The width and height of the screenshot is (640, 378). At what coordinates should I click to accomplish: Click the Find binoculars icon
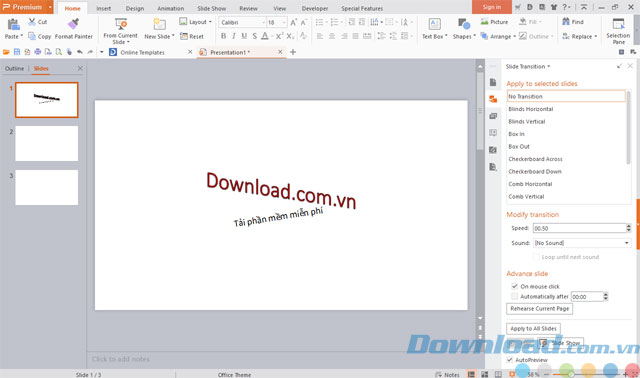[x=566, y=22]
